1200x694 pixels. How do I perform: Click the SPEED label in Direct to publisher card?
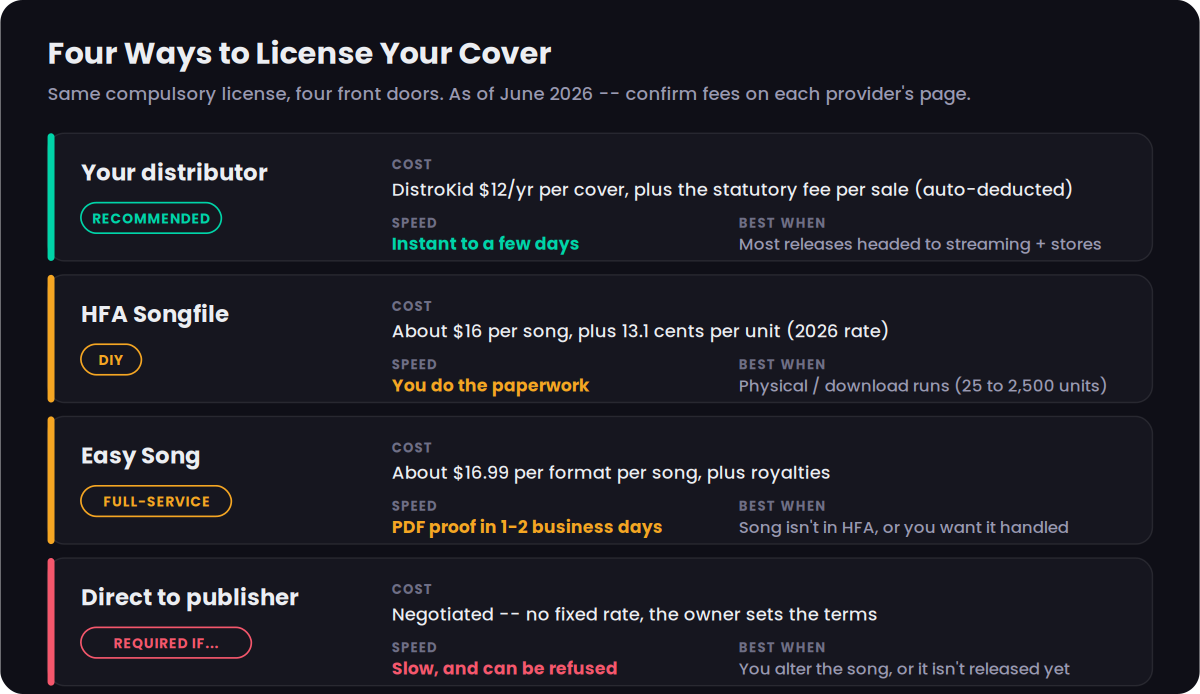pyautogui.click(x=414, y=648)
